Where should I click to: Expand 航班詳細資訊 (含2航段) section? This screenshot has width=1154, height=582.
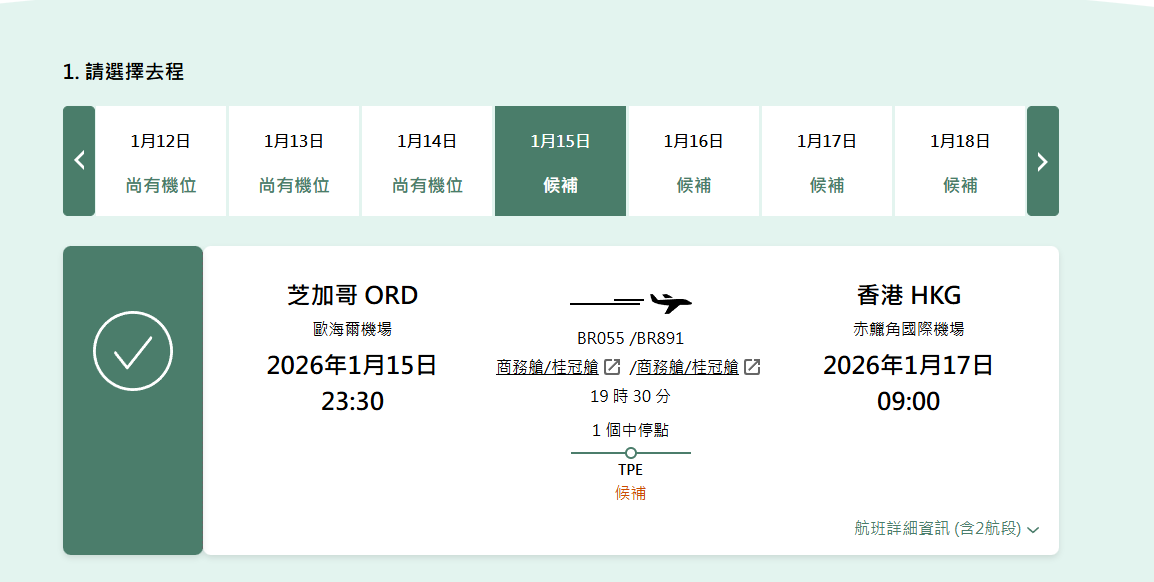point(946,529)
